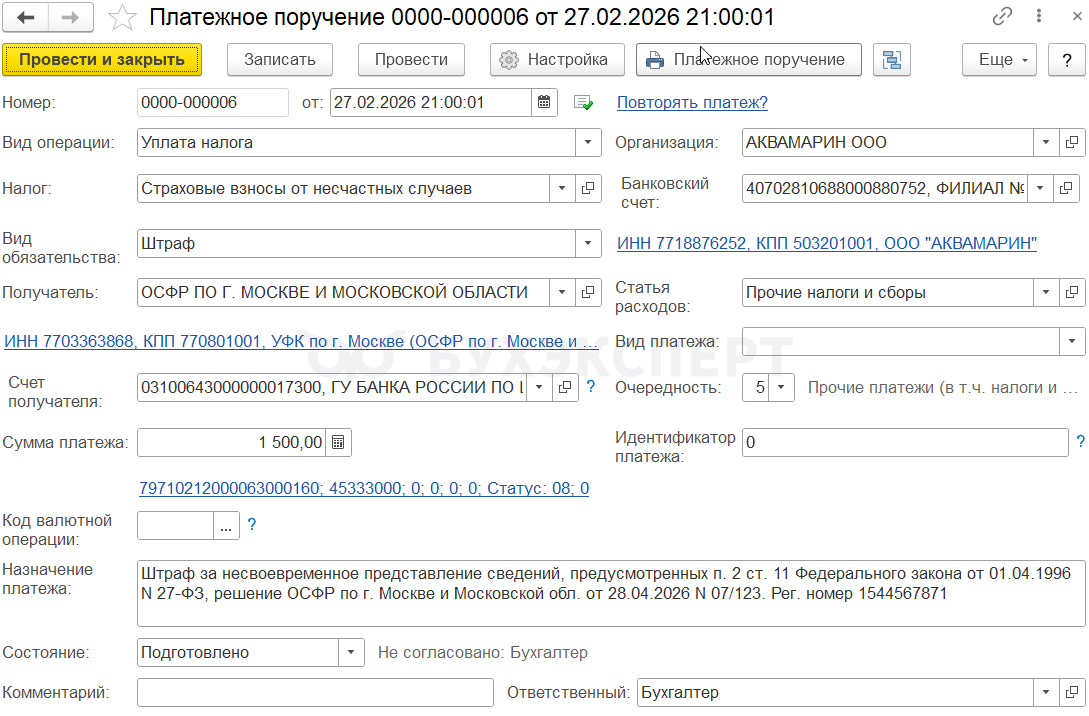Go back with the left arrow button

pyautogui.click(x=26, y=17)
